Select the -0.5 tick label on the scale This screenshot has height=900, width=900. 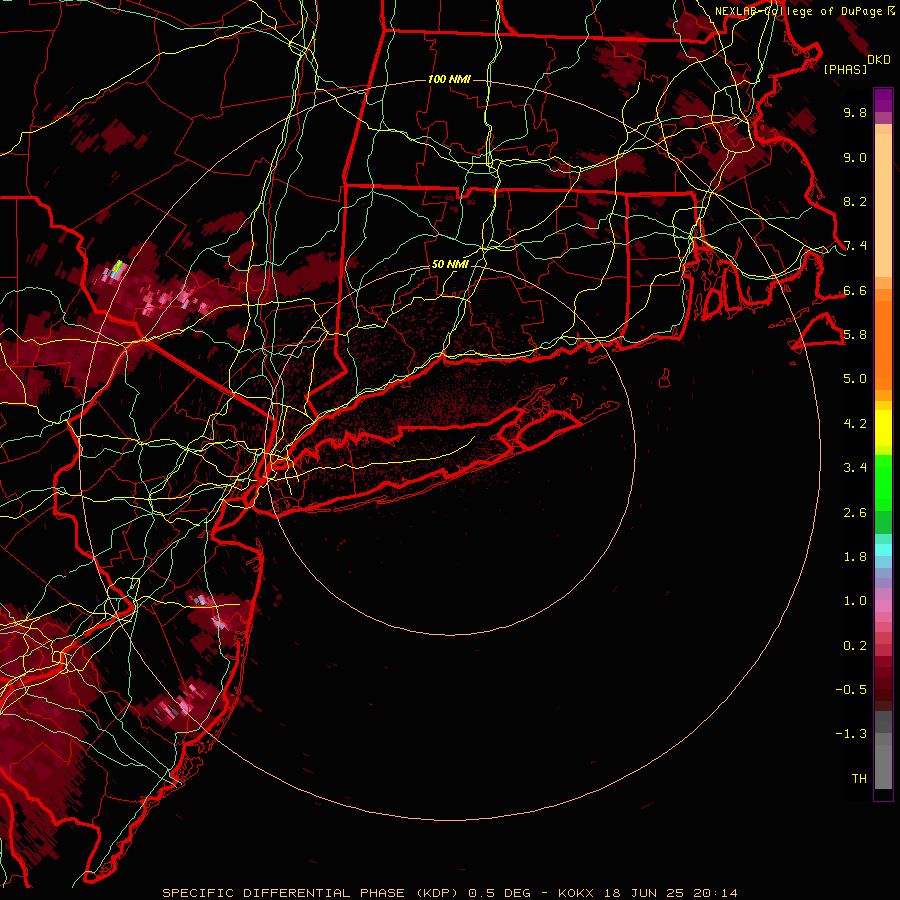(x=851, y=690)
